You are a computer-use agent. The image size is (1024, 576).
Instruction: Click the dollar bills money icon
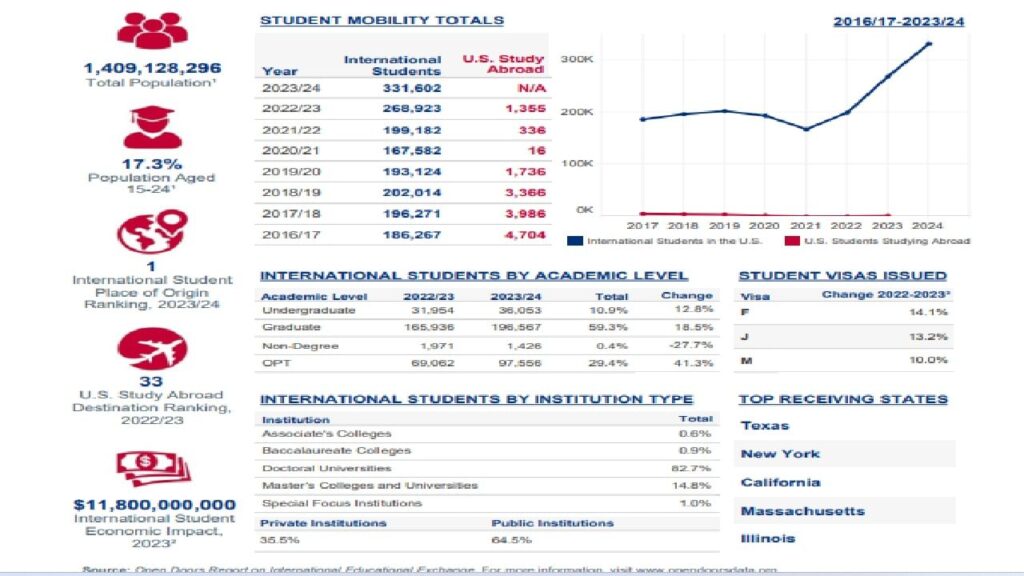coord(153,469)
